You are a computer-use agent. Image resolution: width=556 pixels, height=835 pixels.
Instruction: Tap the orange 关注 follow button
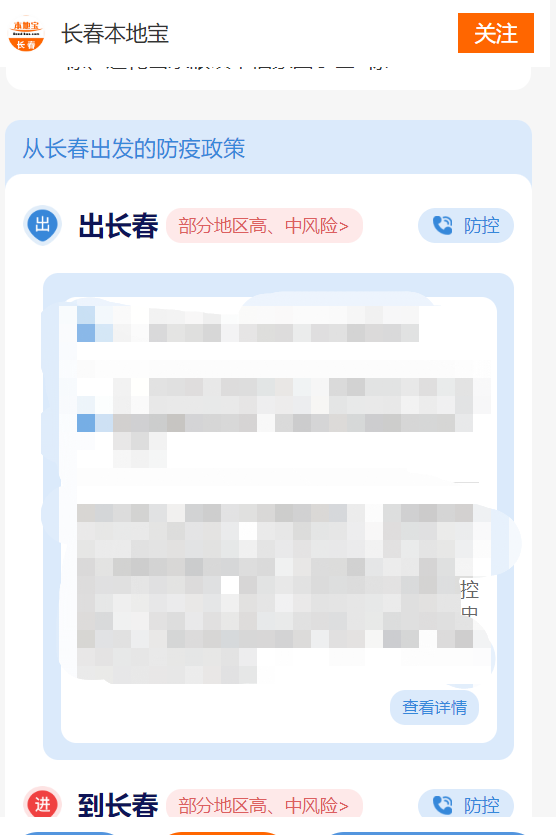pos(496,33)
